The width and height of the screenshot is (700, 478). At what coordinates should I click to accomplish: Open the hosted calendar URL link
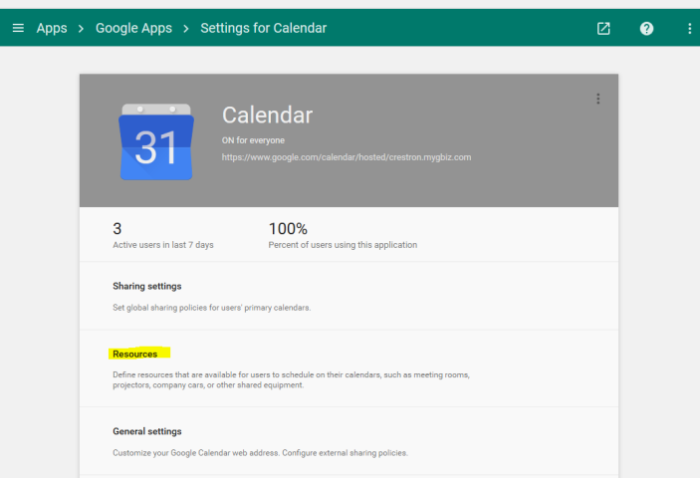pyautogui.click(x=346, y=157)
